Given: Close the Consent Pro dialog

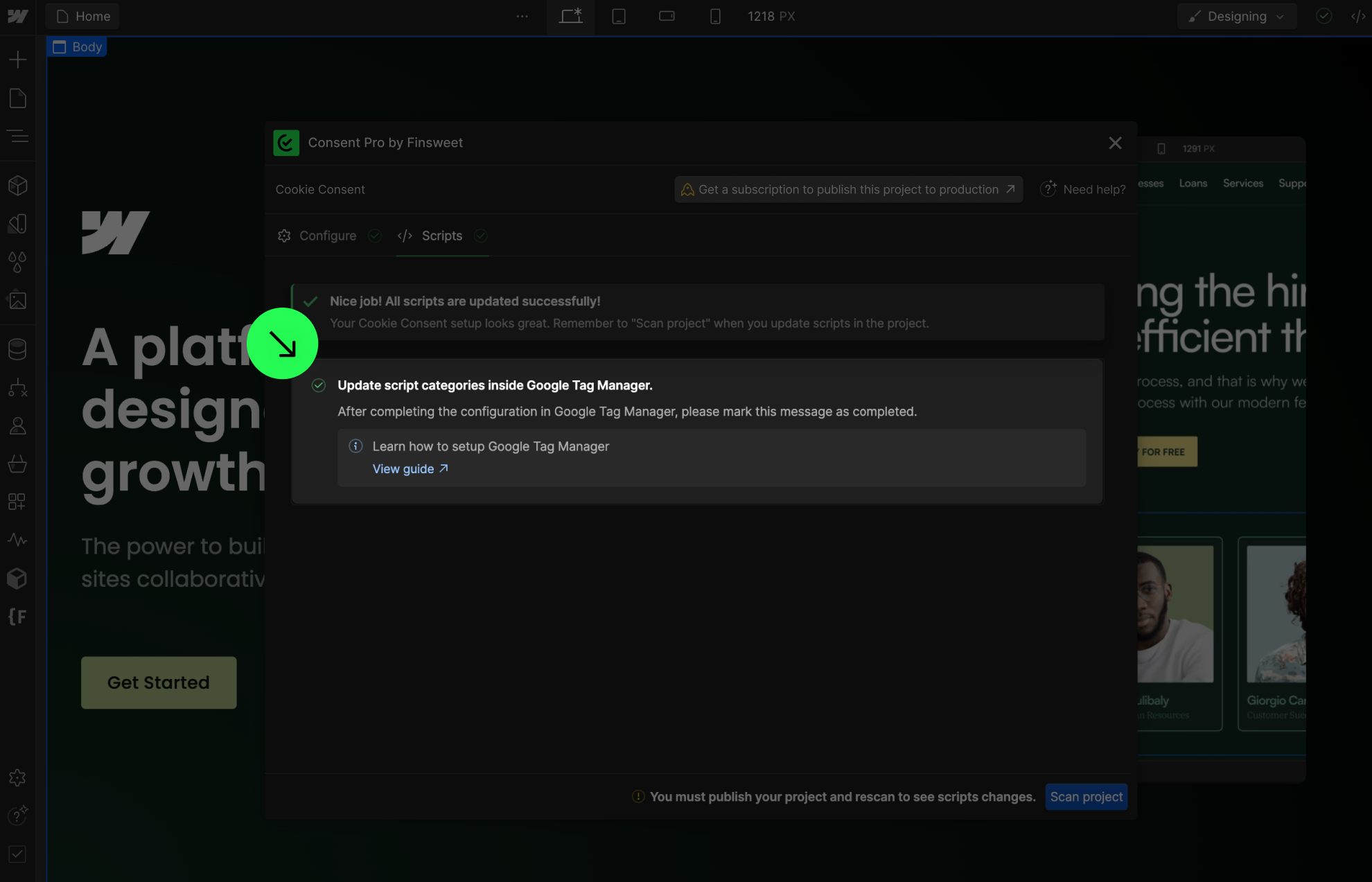Looking at the screenshot, I should 1115,143.
